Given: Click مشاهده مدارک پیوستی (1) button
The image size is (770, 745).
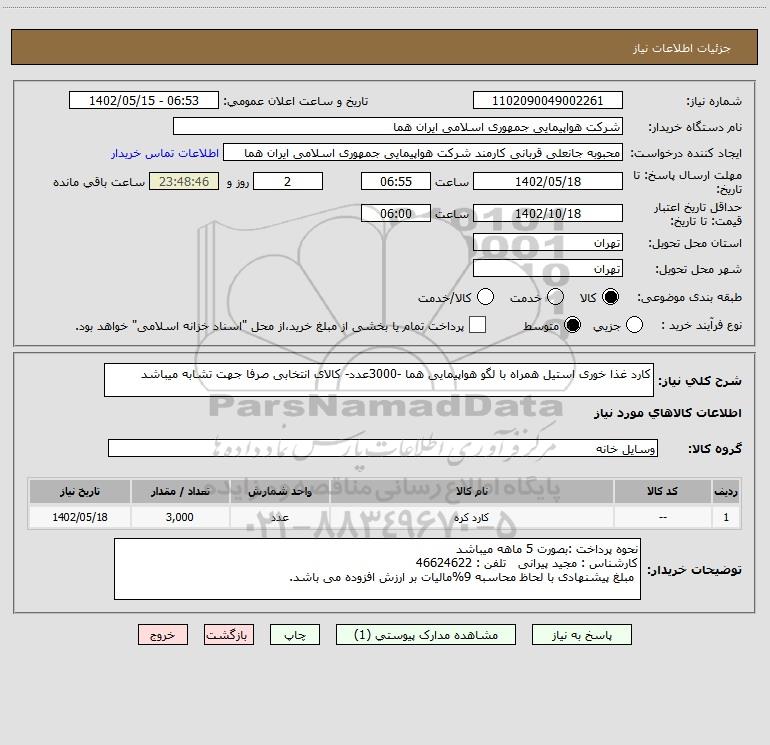Looking at the screenshot, I should click(426, 635).
